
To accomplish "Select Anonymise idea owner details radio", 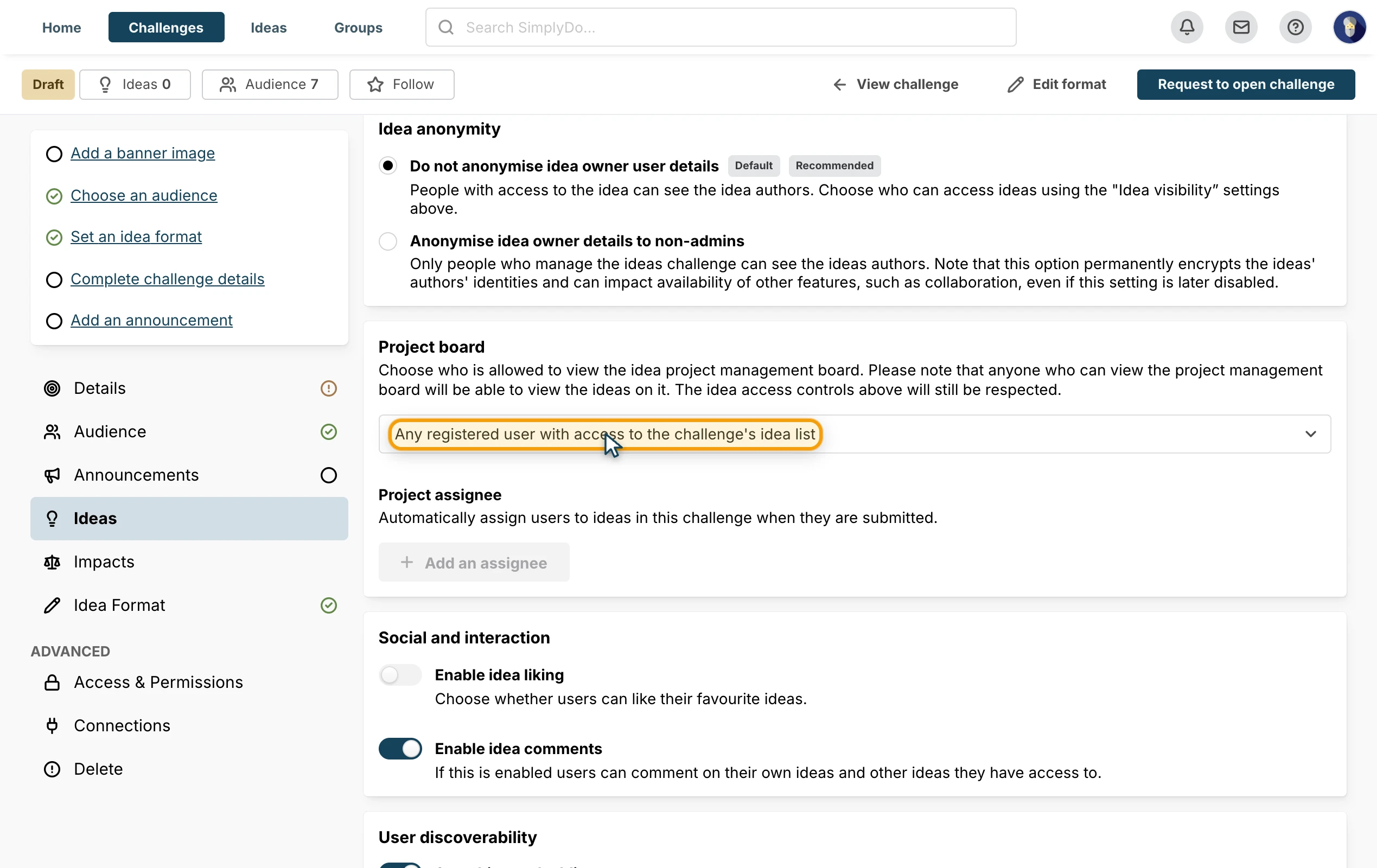I will (x=388, y=241).
